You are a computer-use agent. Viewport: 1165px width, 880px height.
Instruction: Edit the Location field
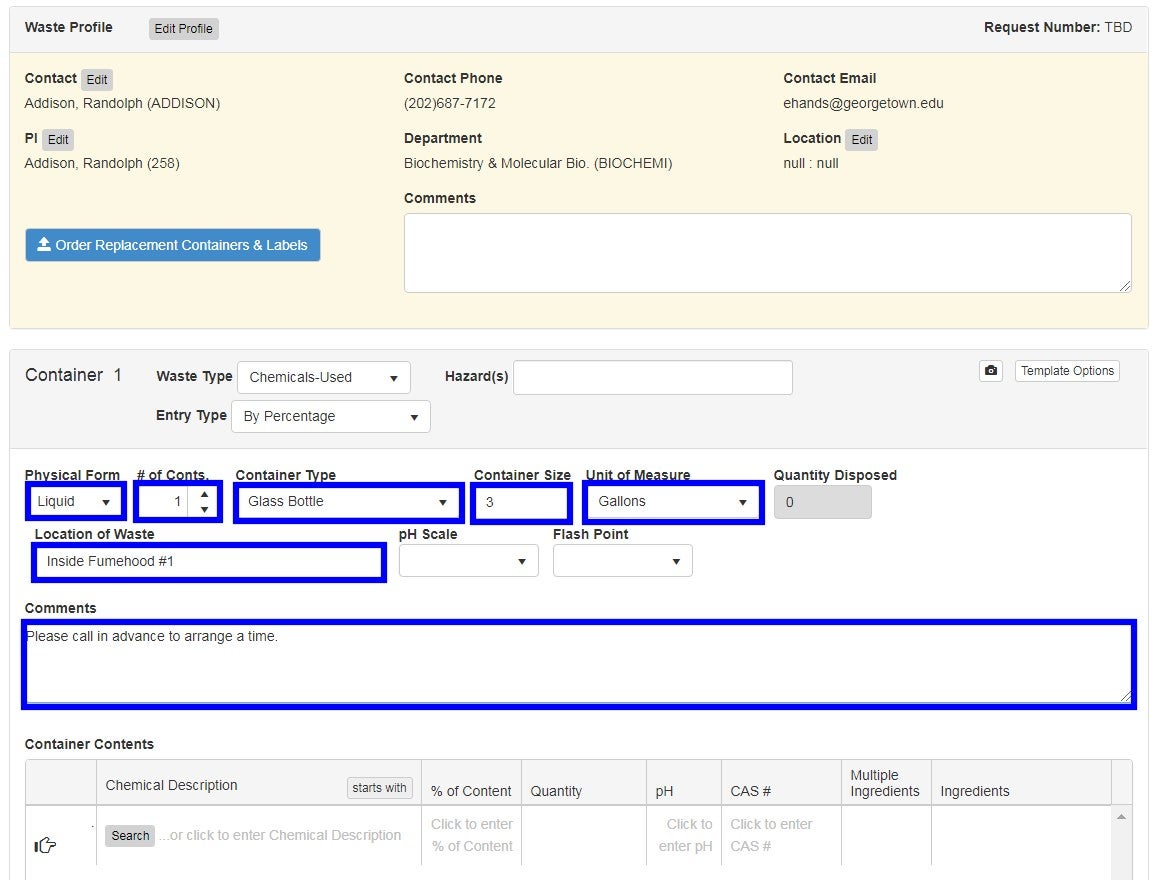[861, 139]
